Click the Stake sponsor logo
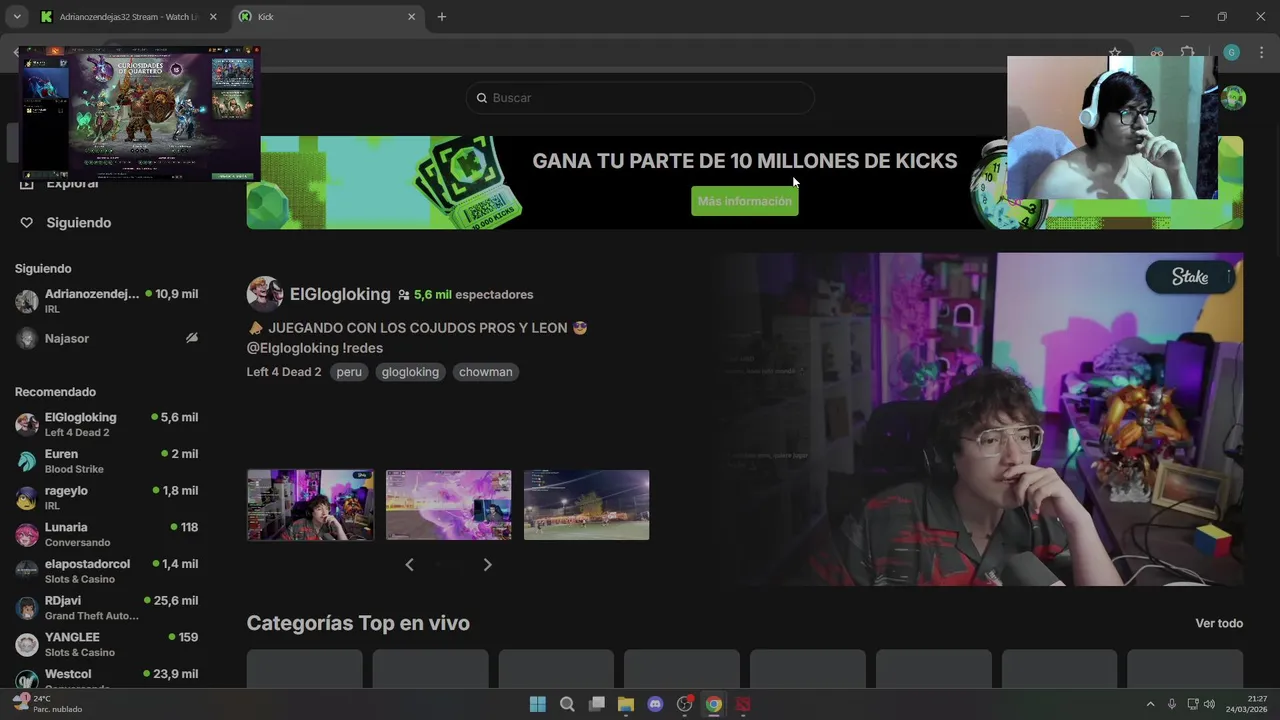This screenshot has width=1280, height=720. [x=1190, y=277]
